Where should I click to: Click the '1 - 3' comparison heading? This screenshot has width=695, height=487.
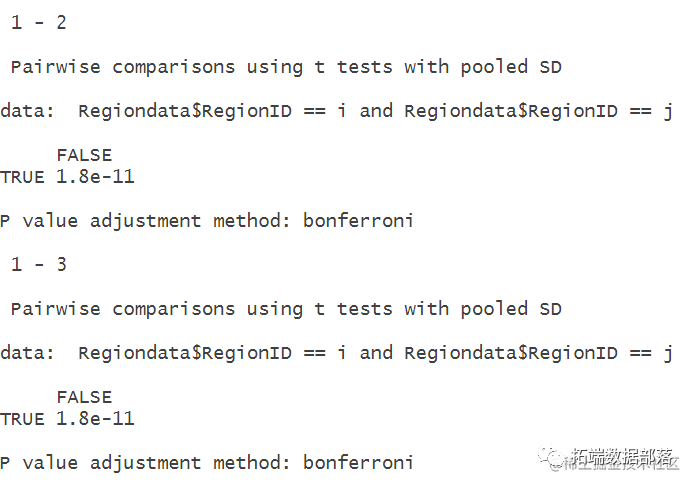(39, 265)
